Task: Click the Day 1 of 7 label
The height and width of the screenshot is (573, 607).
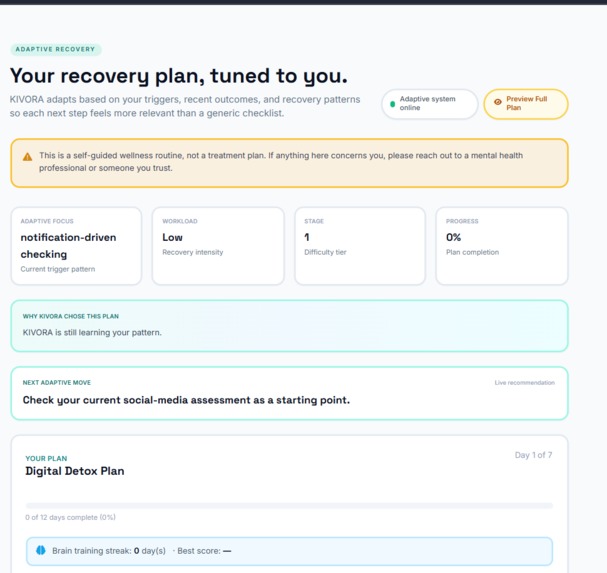Action: [533, 455]
